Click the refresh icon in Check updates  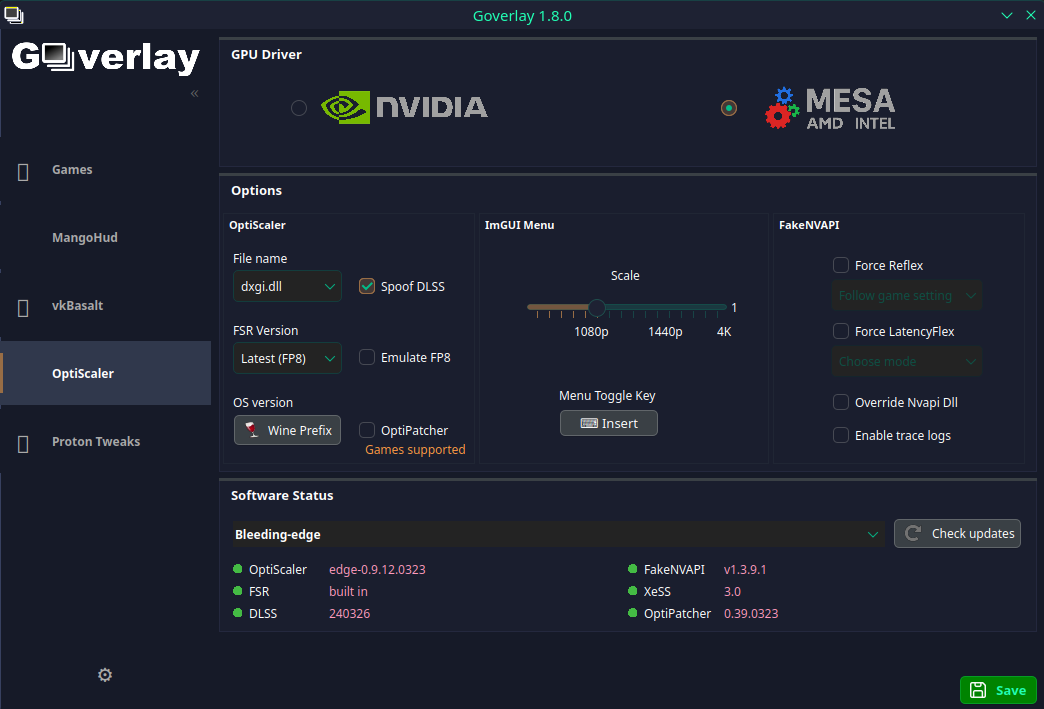tap(913, 533)
